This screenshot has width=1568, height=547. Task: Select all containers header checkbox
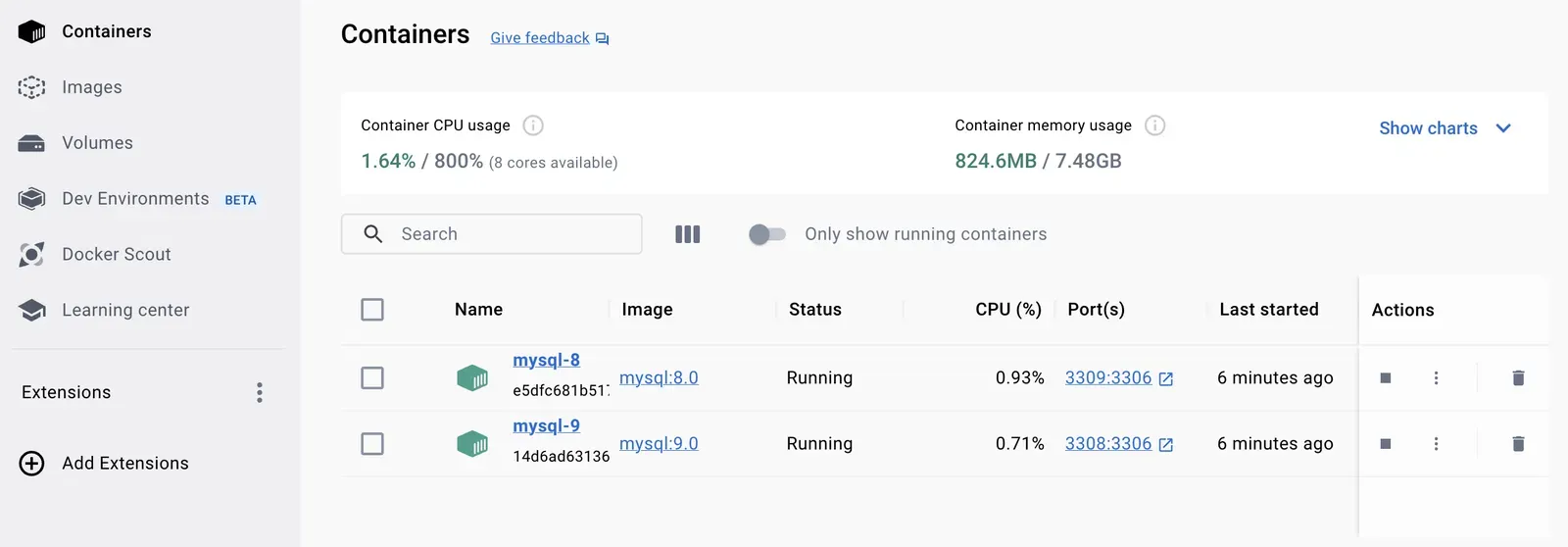(372, 310)
